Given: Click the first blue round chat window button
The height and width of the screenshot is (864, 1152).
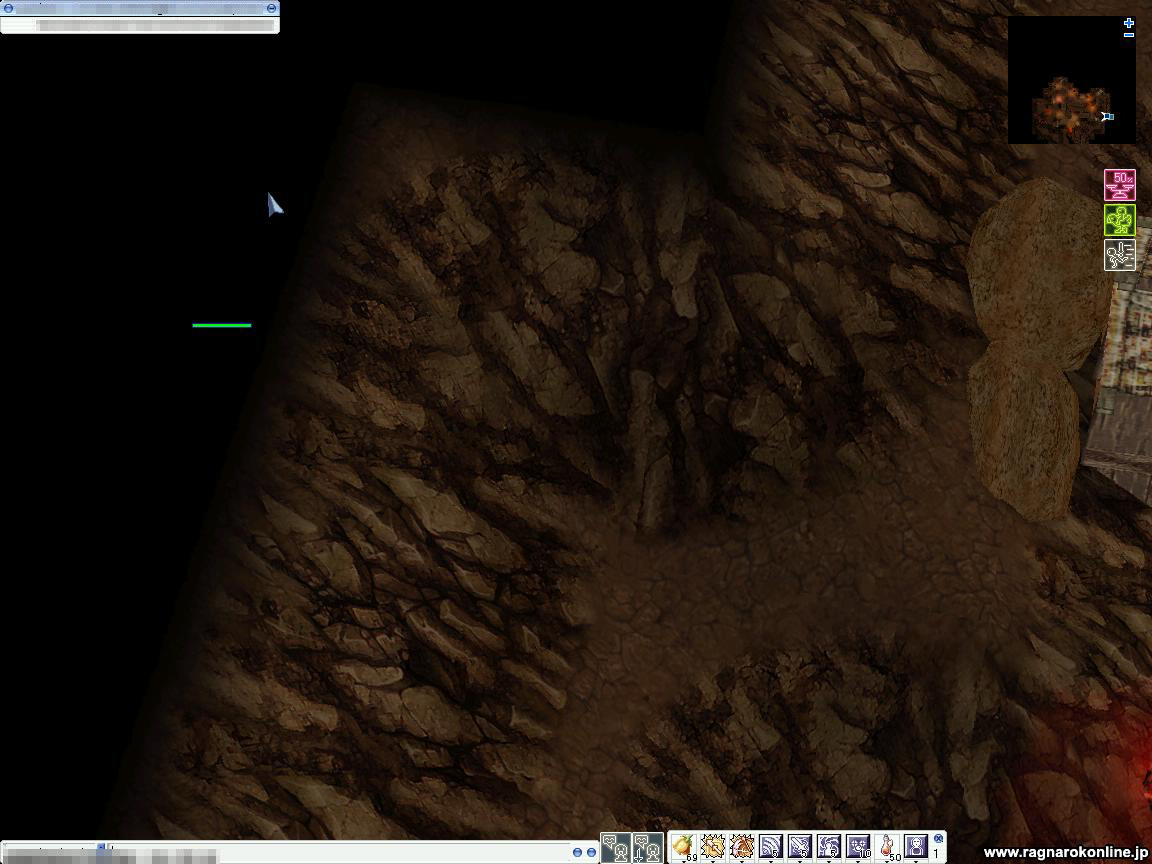Looking at the screenshot, I should coord(577,852).
